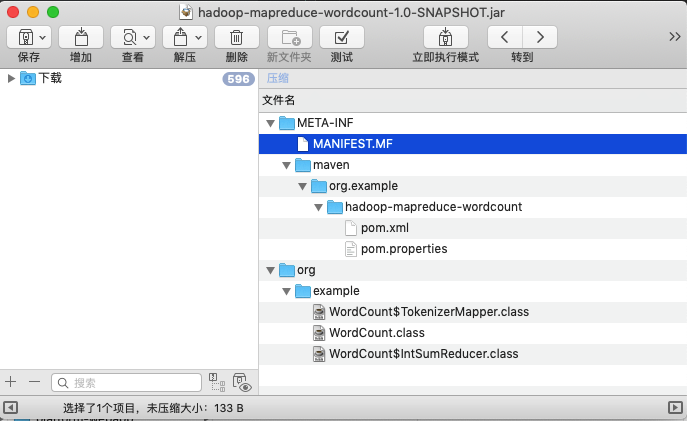Add a sidebar location with plus button

pos(11,382)
